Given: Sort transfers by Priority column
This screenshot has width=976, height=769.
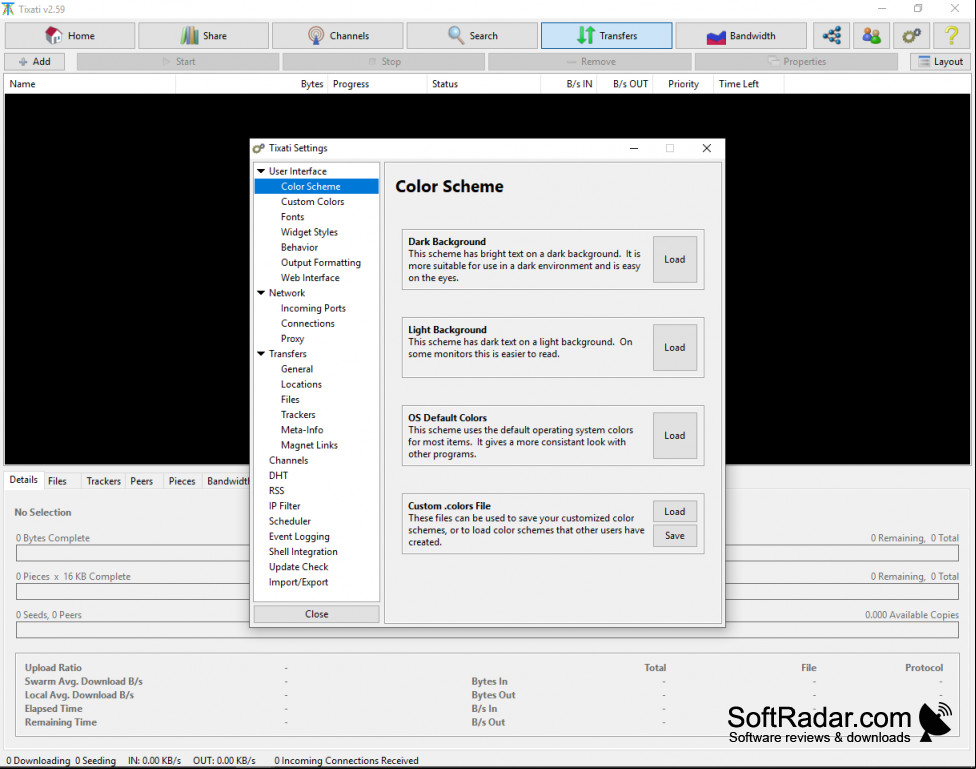Looking at the screenshot, I should point(683,84).
